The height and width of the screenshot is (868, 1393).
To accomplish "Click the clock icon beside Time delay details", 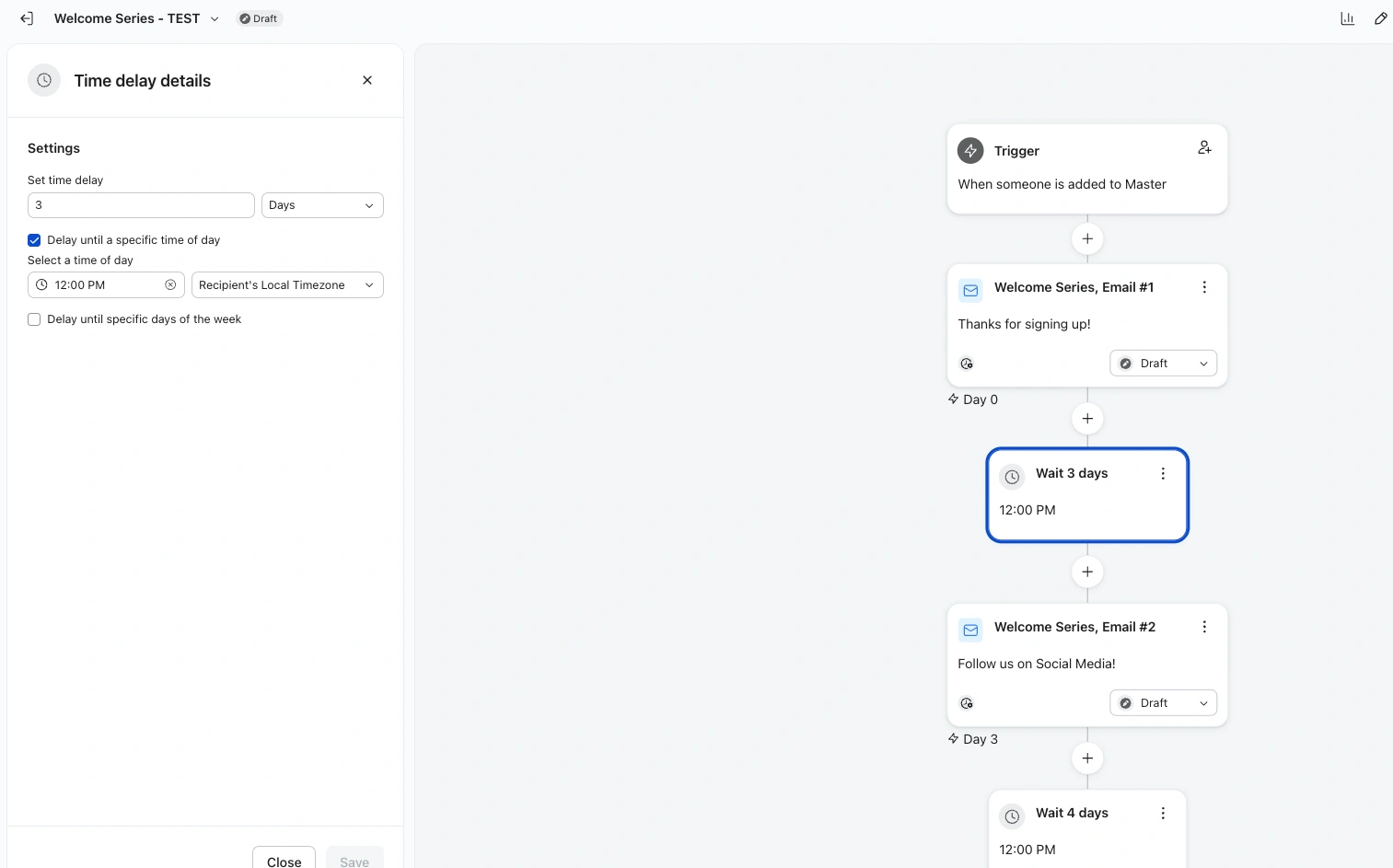I will coord(44,80).
